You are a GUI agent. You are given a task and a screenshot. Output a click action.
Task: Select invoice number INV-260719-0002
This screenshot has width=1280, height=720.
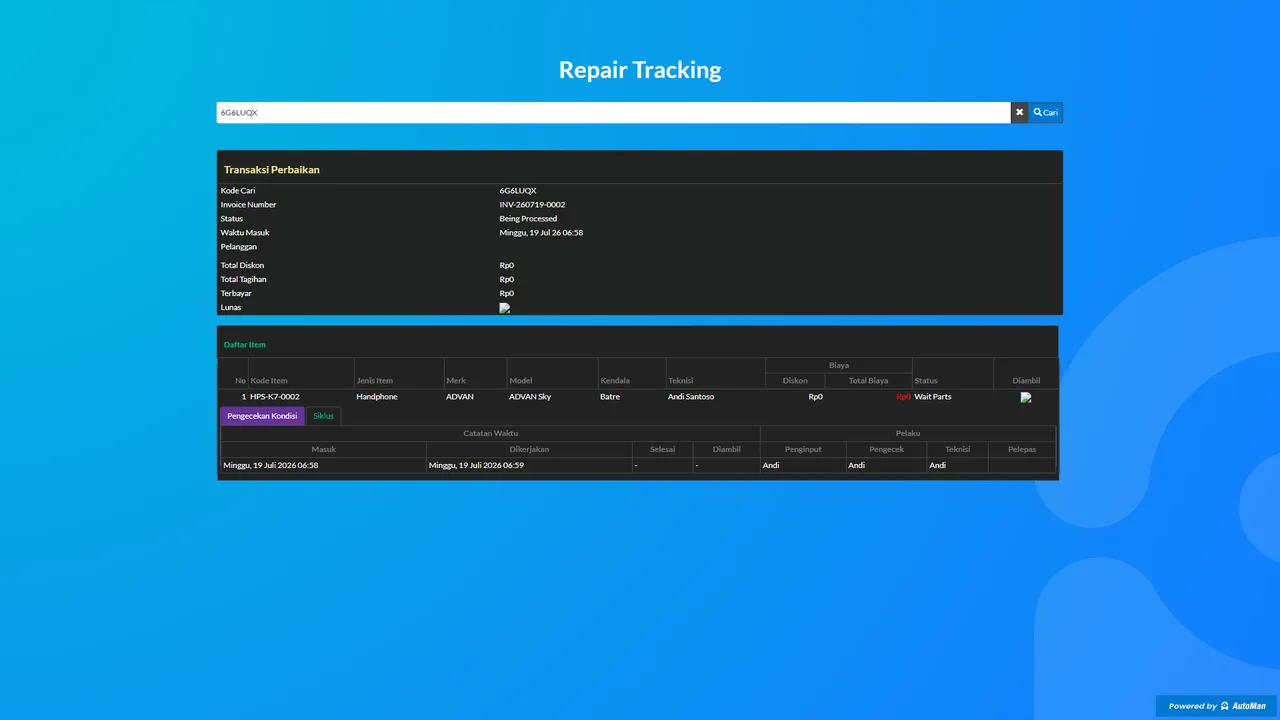pos(532,205)
